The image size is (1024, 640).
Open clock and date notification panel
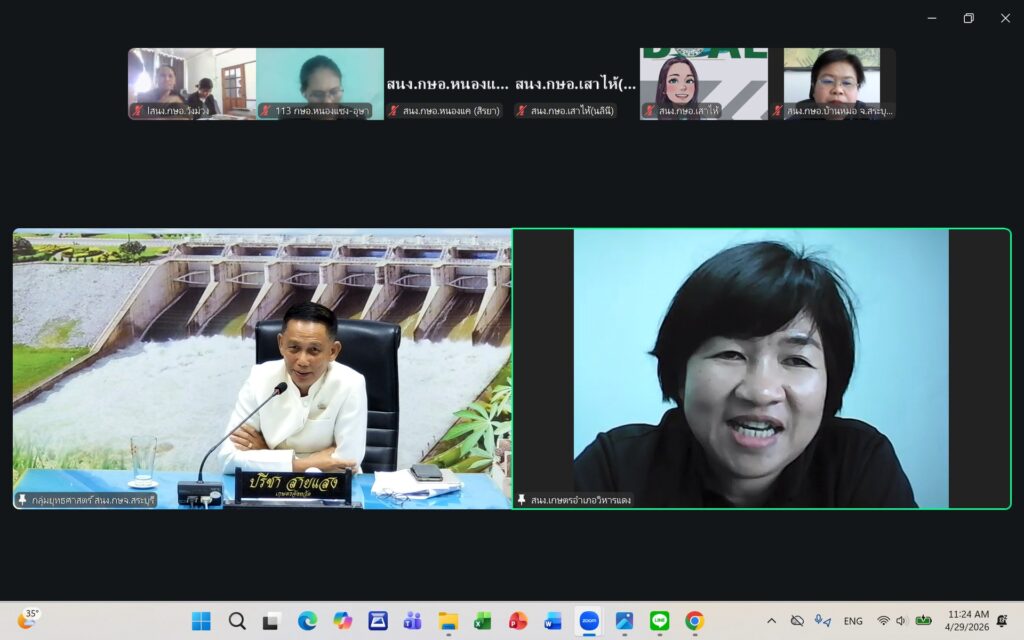coord(967,621)
